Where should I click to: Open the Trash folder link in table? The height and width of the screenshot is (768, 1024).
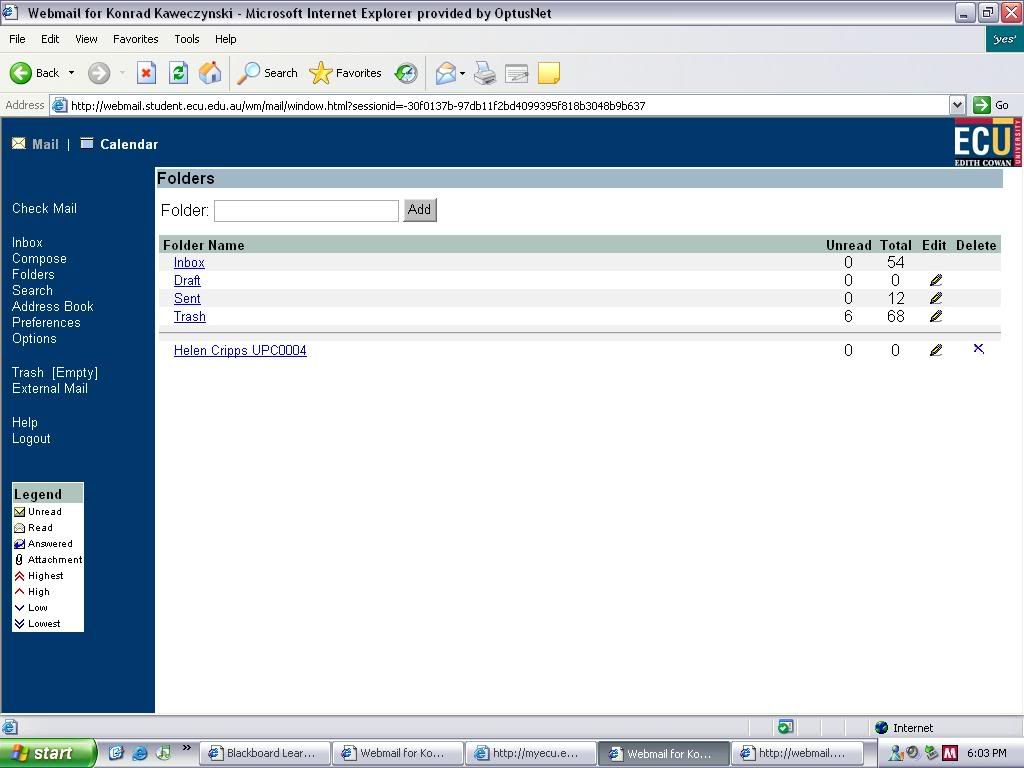click(x=189, y=317)
